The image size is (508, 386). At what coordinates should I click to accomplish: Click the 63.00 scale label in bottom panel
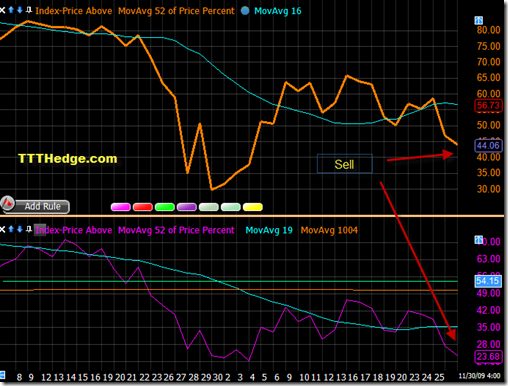tap(489, 259)
